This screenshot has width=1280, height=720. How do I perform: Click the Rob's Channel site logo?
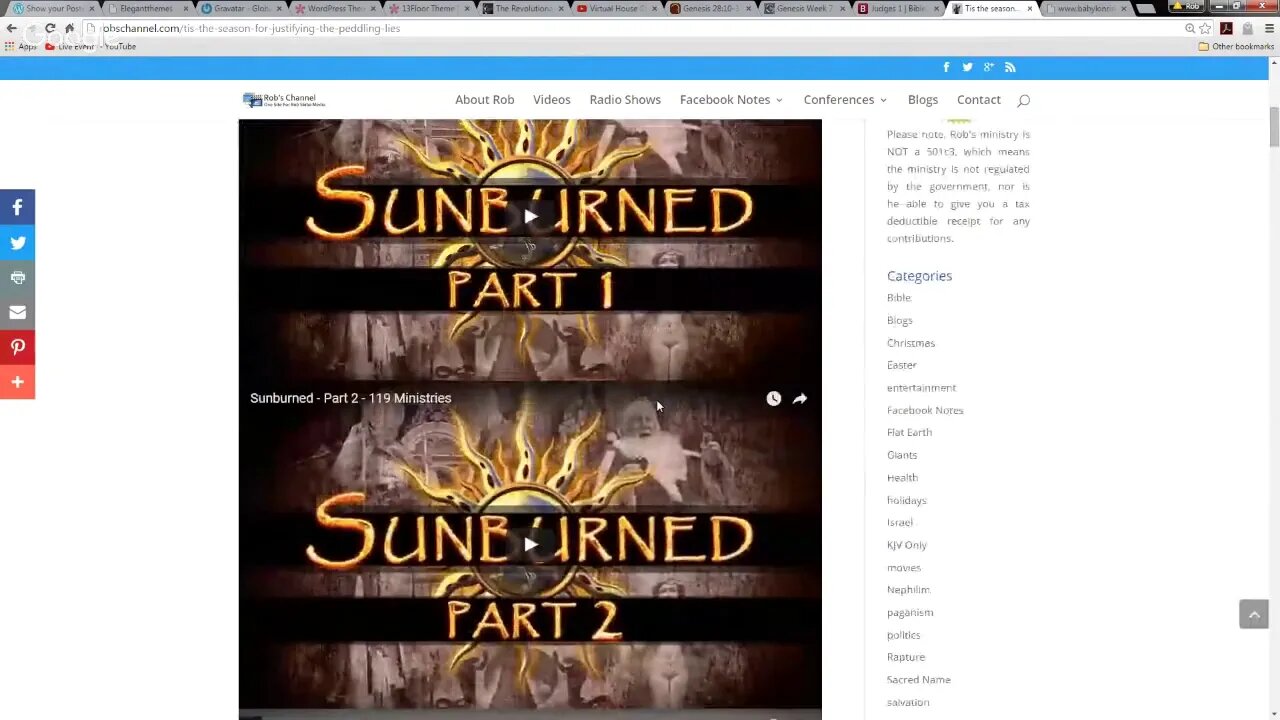point(284,99)
